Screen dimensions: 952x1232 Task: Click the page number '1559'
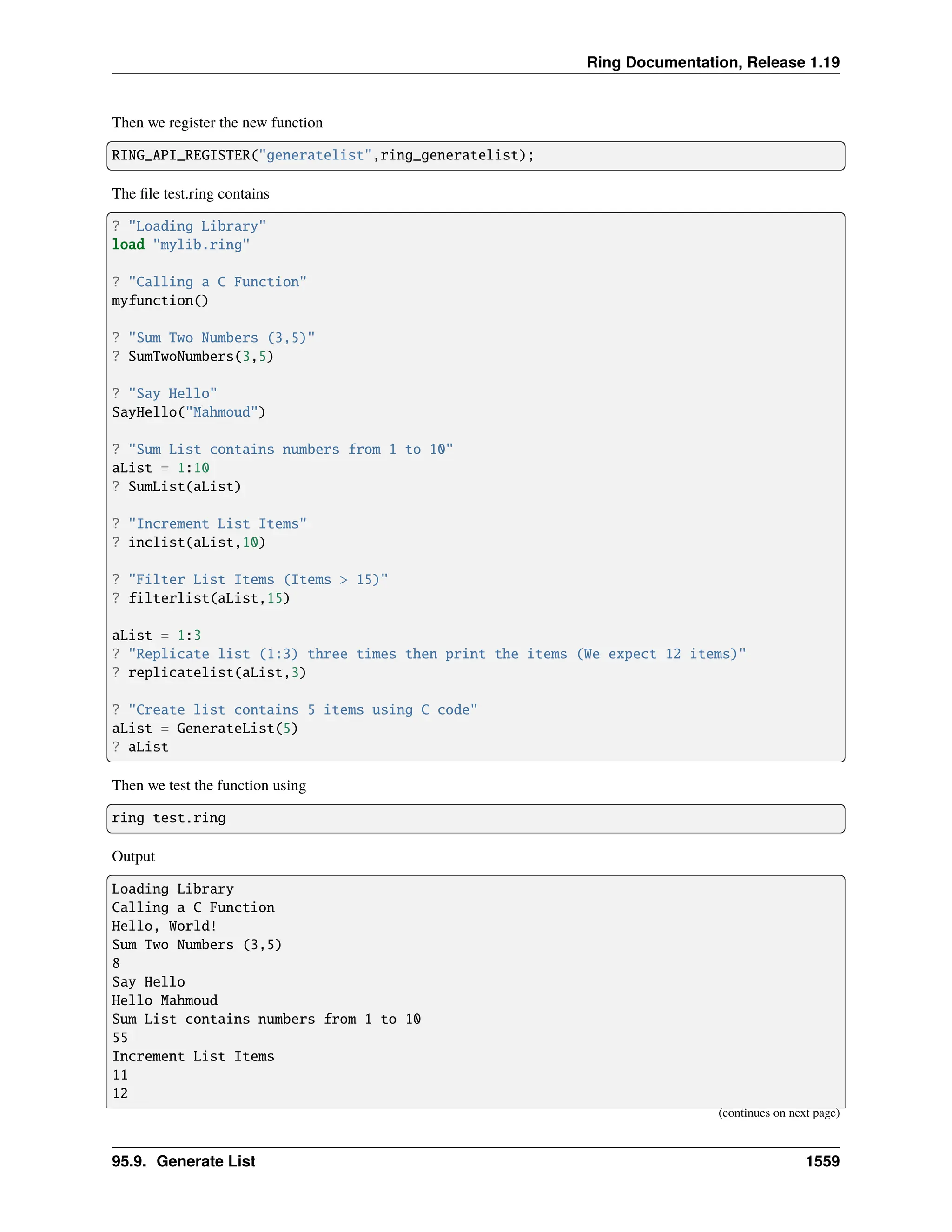(x=822, y=1162)
